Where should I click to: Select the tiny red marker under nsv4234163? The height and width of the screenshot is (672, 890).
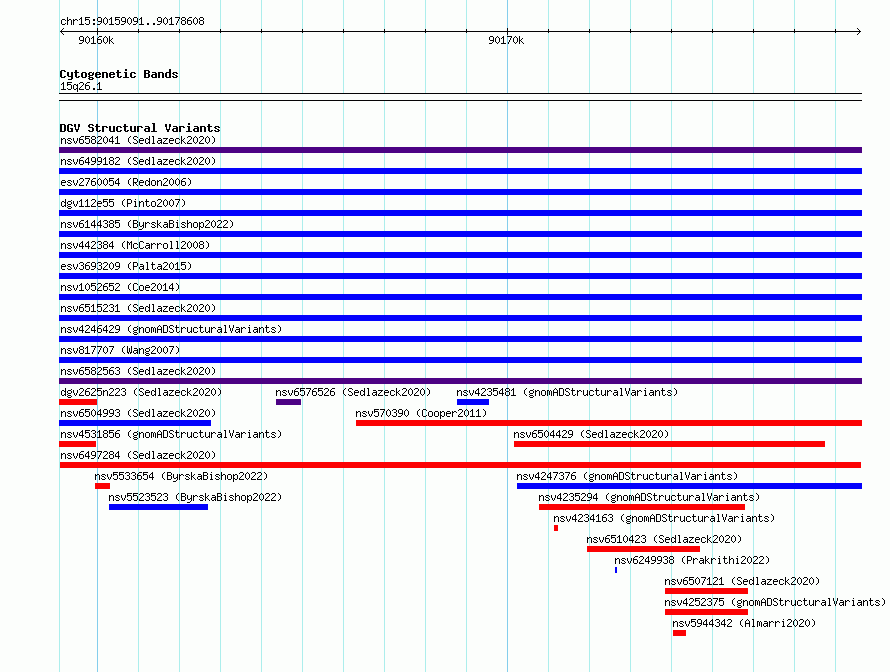556,528
